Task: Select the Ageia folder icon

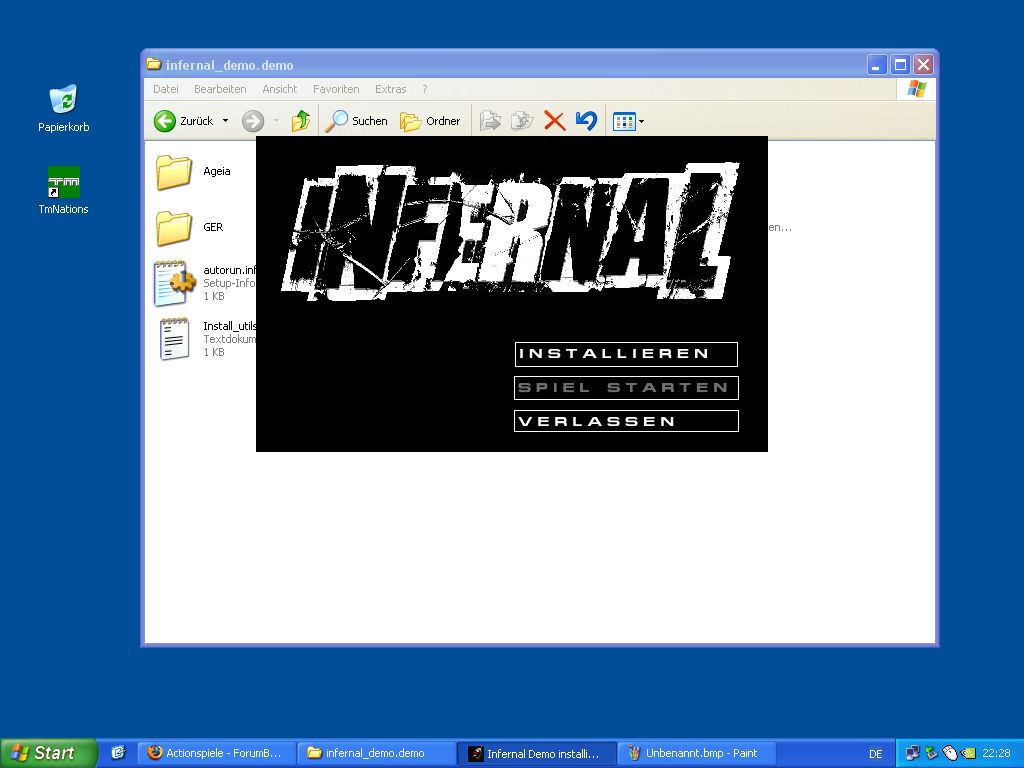Action: pos(174,172)
